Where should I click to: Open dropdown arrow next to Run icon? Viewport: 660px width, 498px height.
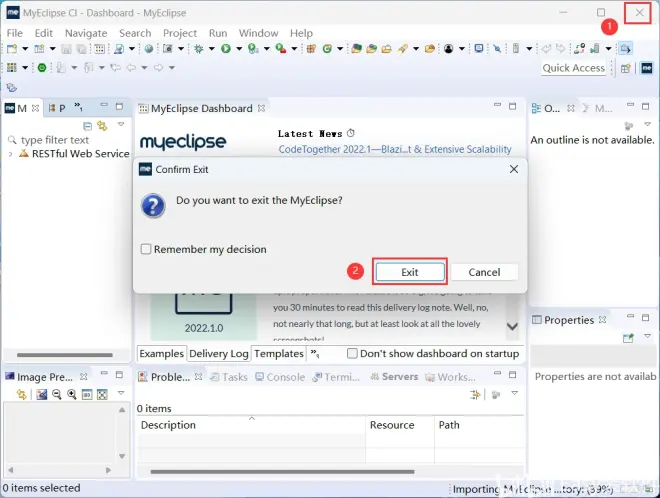[239, 49]
